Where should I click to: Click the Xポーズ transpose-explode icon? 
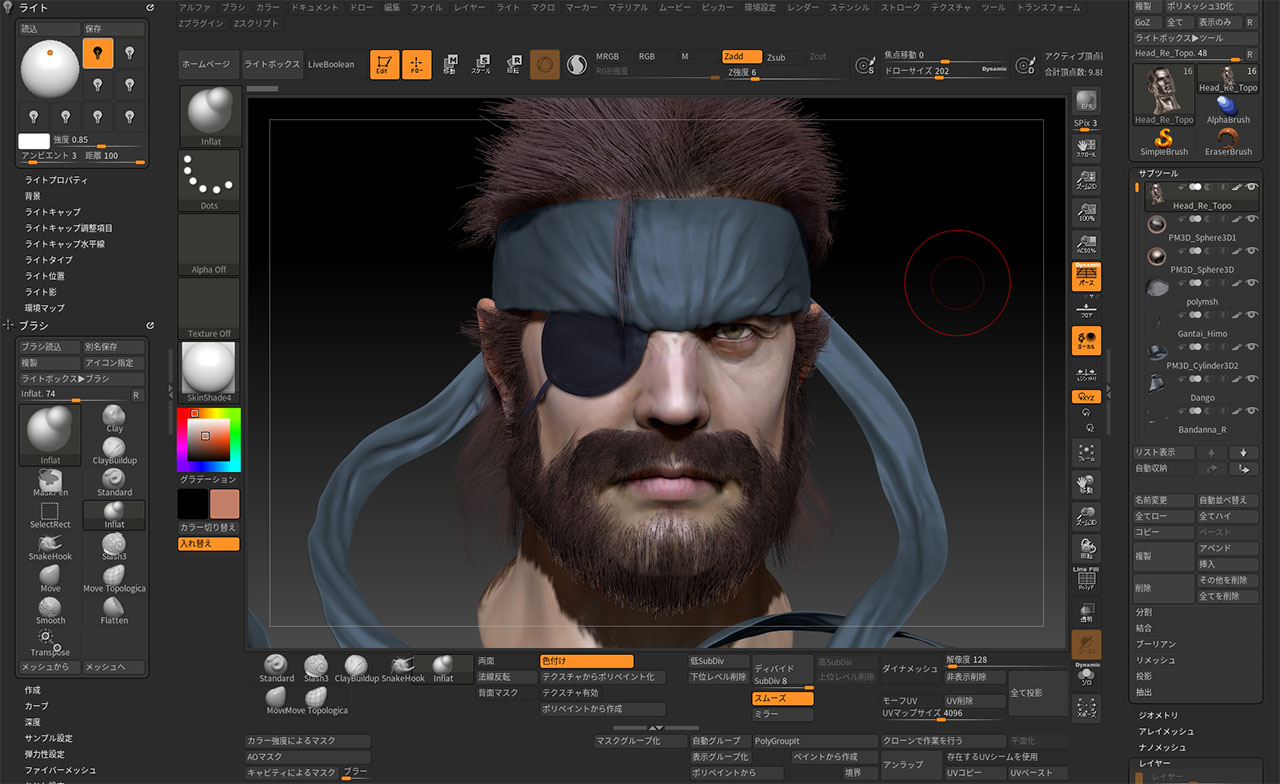pos(1086,709)
